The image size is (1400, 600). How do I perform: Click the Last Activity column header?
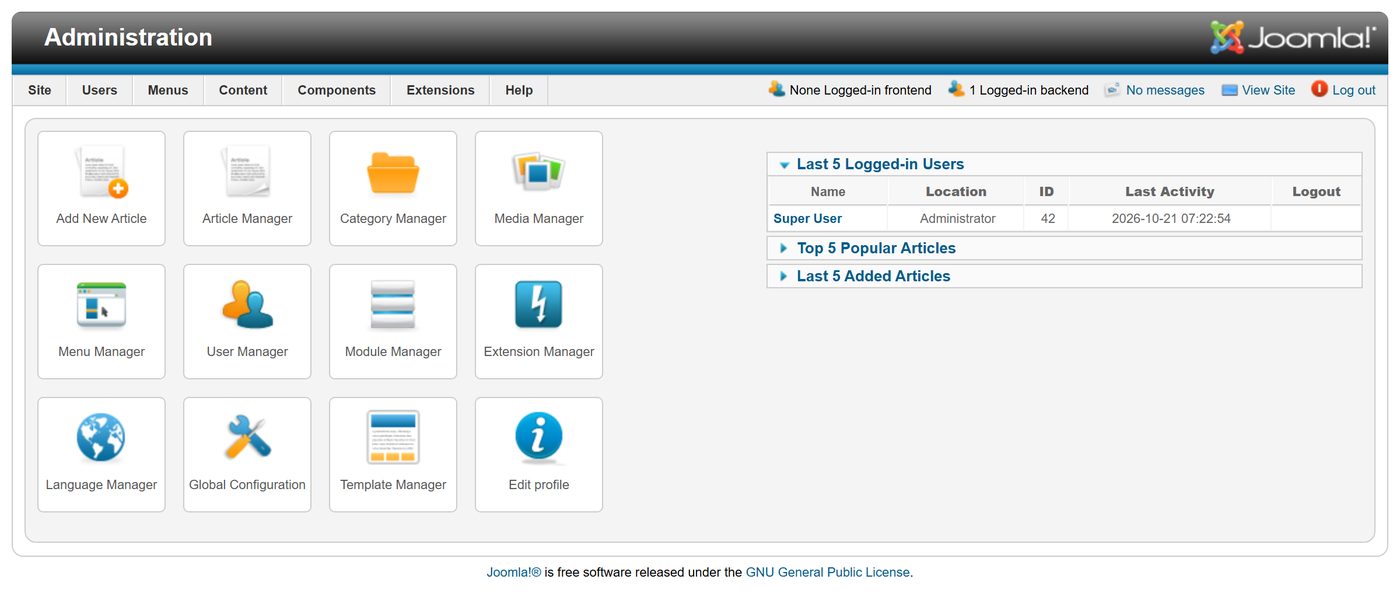pos(1170,192)
